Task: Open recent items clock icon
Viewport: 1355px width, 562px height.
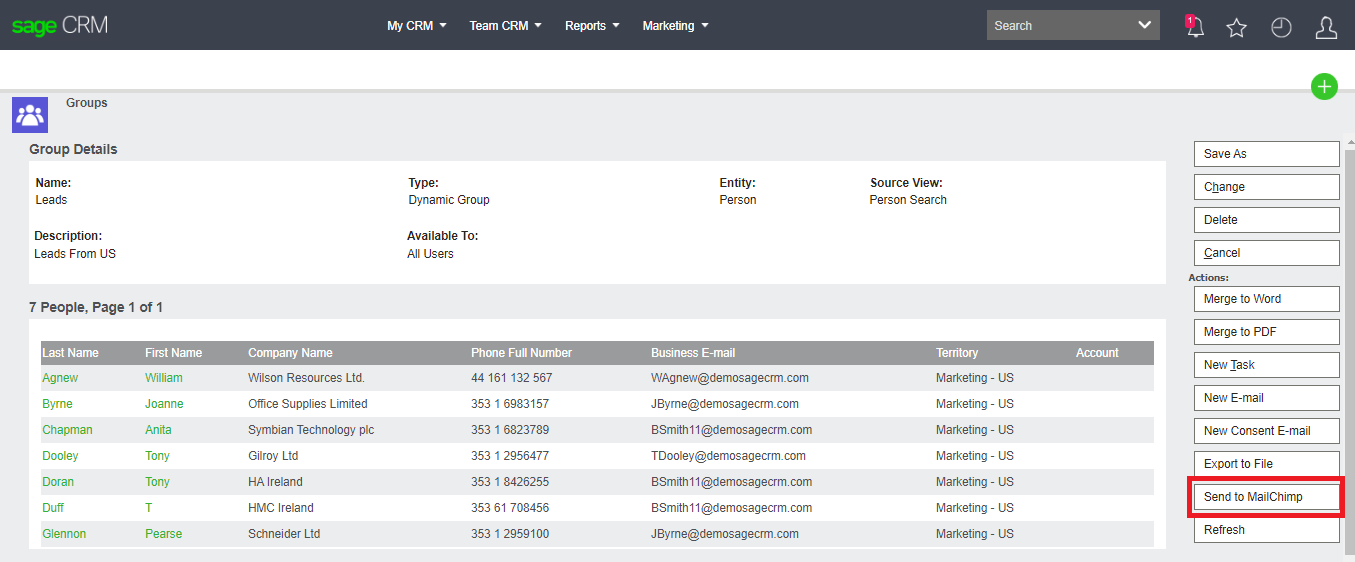Action: point(1282,27)
